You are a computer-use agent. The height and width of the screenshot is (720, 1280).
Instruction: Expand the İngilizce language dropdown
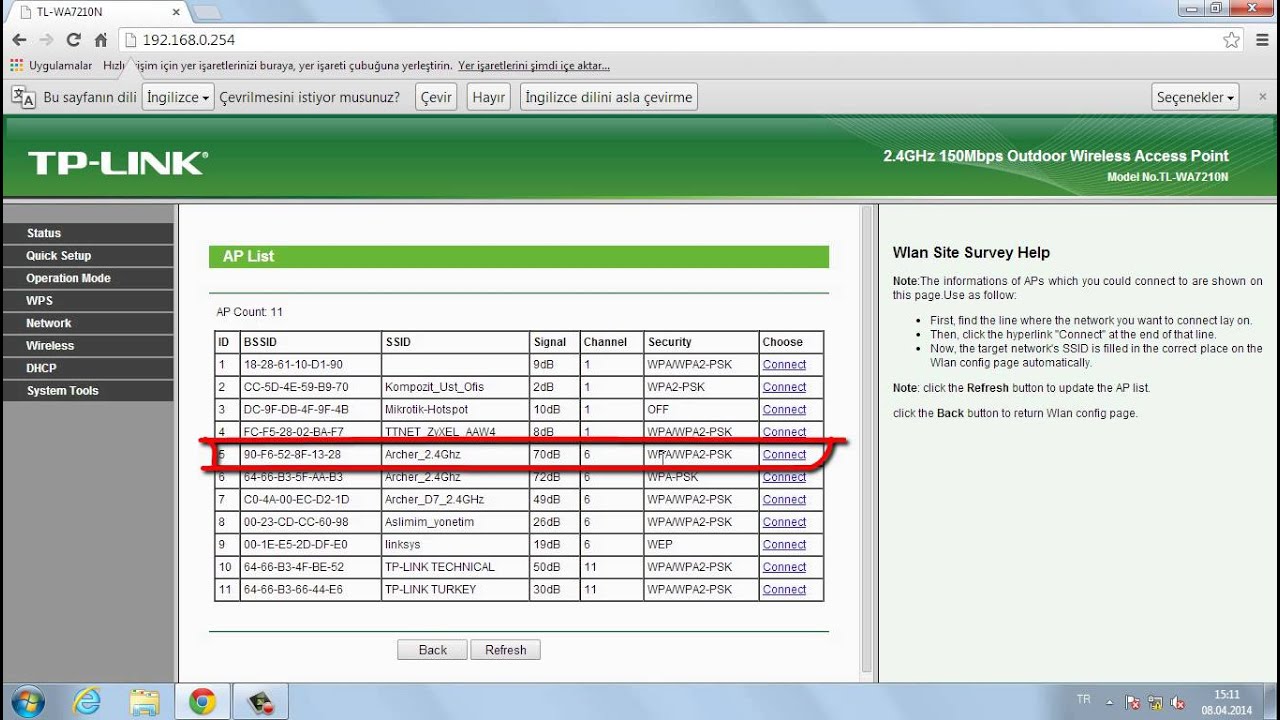(x=179, y=97)
